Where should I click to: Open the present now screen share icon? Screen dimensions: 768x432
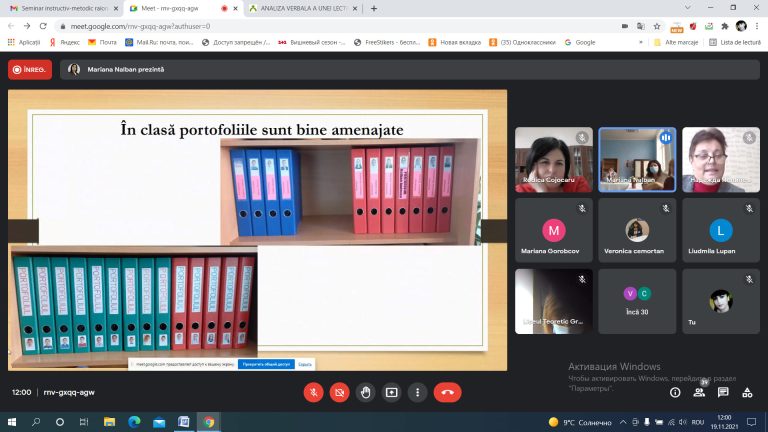coord(391,392)
